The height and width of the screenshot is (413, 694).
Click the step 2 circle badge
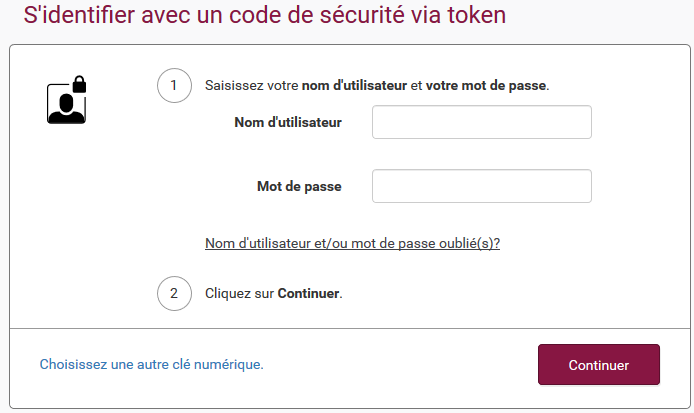(x=174, y=294)
